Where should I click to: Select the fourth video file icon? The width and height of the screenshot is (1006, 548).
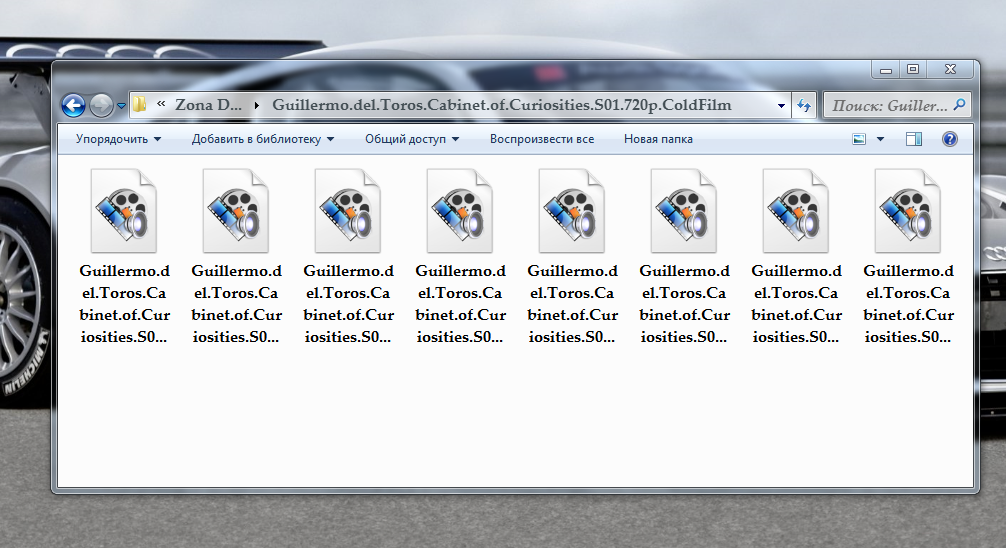pyautogui.click(x=459, y=211)
